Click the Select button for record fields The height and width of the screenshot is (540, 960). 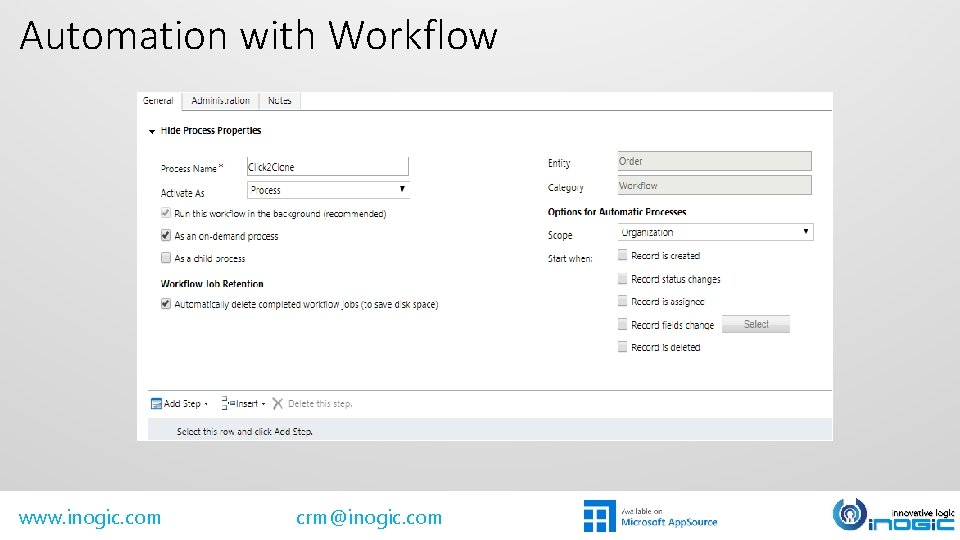[756, 324]
